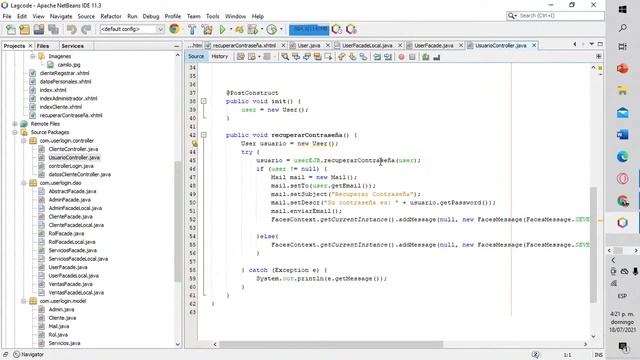
Task: Collapse the com.userlogin.dao package
Action: click(x=24, y=183)
